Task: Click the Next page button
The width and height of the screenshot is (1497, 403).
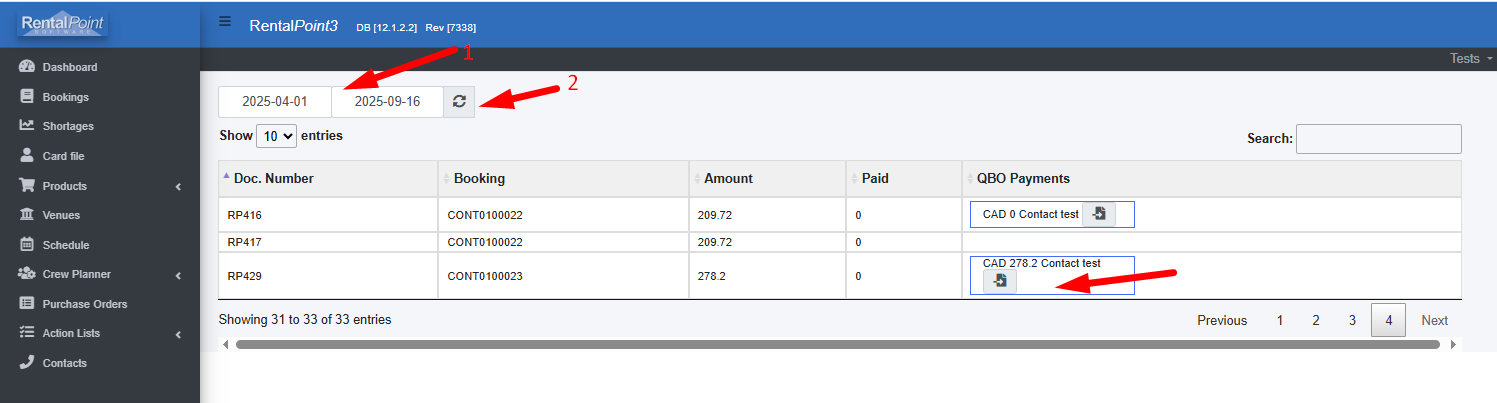Action: click(1435, 320)
